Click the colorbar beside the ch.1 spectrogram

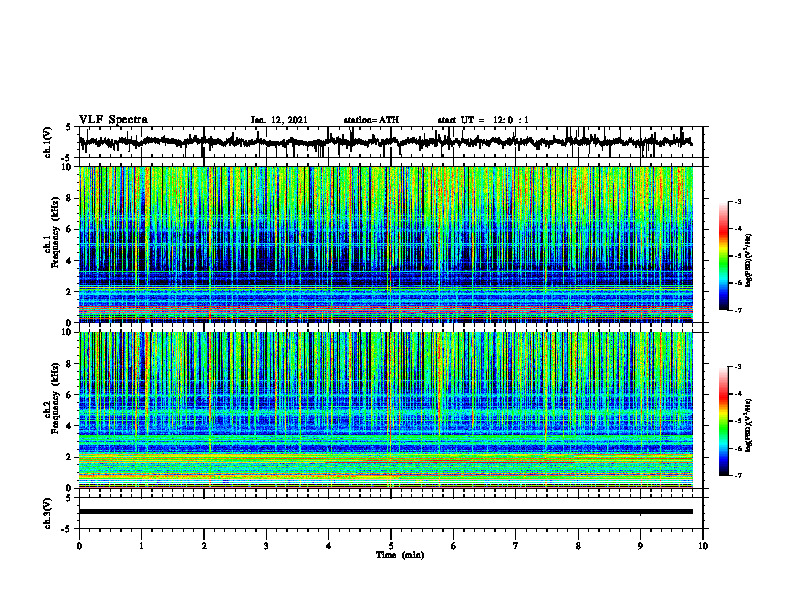pyautogui.click(x=724, y=256)
